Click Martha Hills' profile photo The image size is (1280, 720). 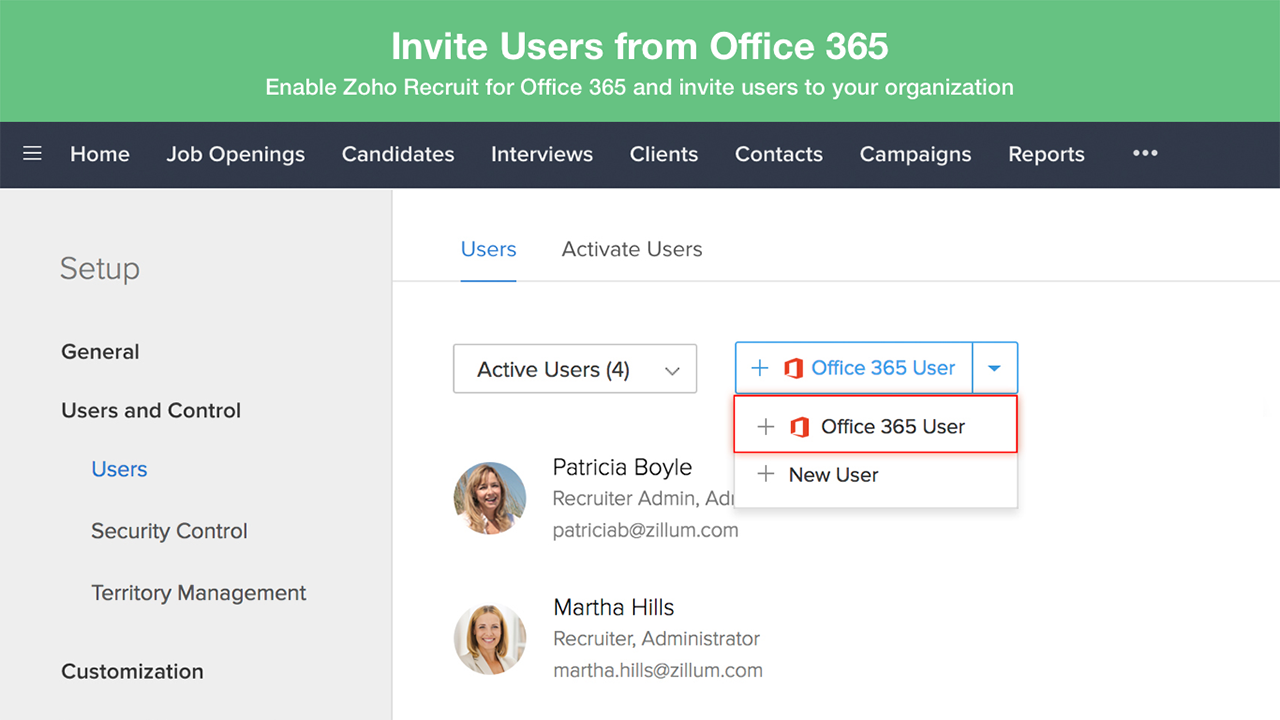[490, 638]
